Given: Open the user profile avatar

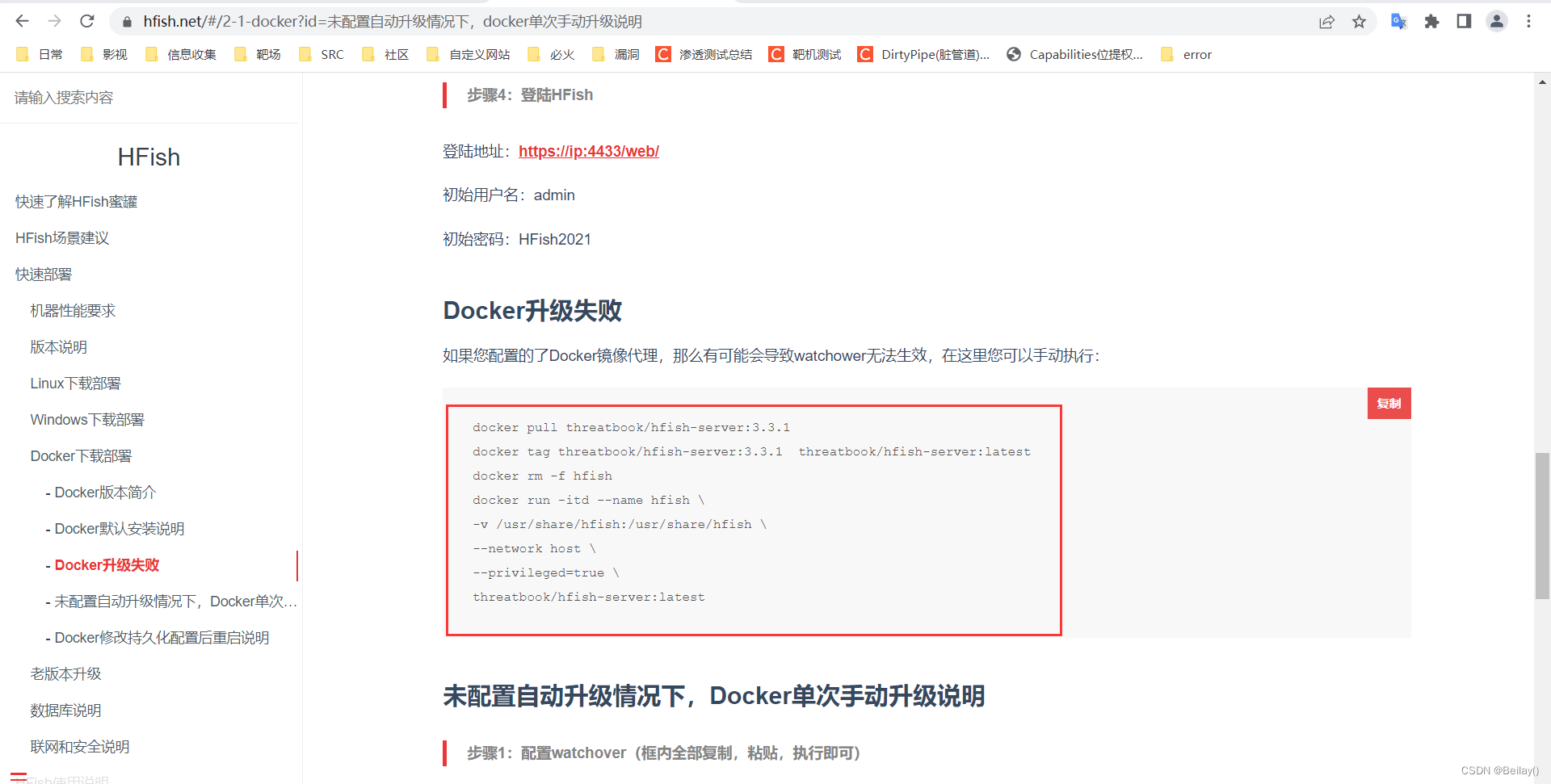Looking at the screenshot, I should click(1497, 22).
